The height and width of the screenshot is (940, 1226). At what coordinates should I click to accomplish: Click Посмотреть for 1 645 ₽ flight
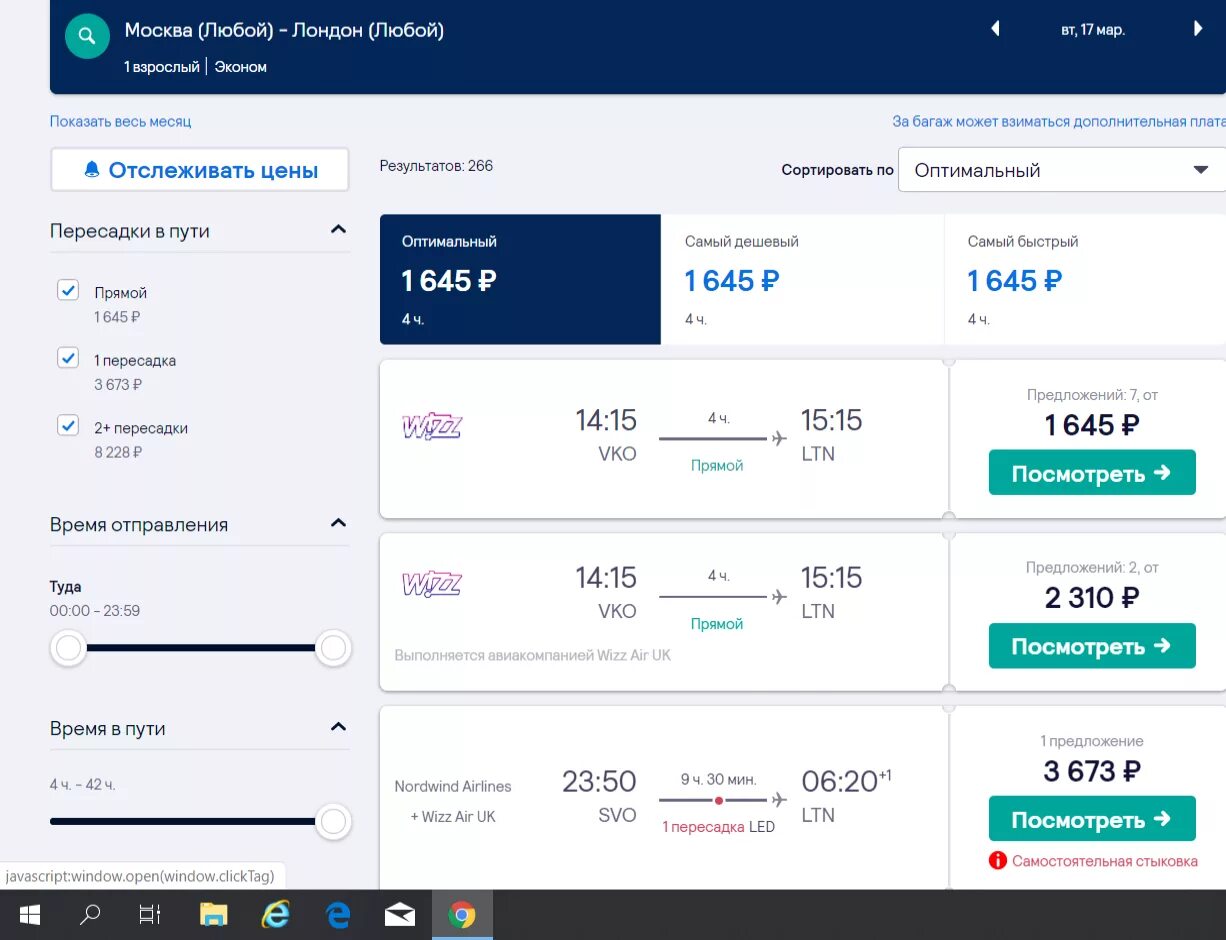click(x=1092, y=473)
